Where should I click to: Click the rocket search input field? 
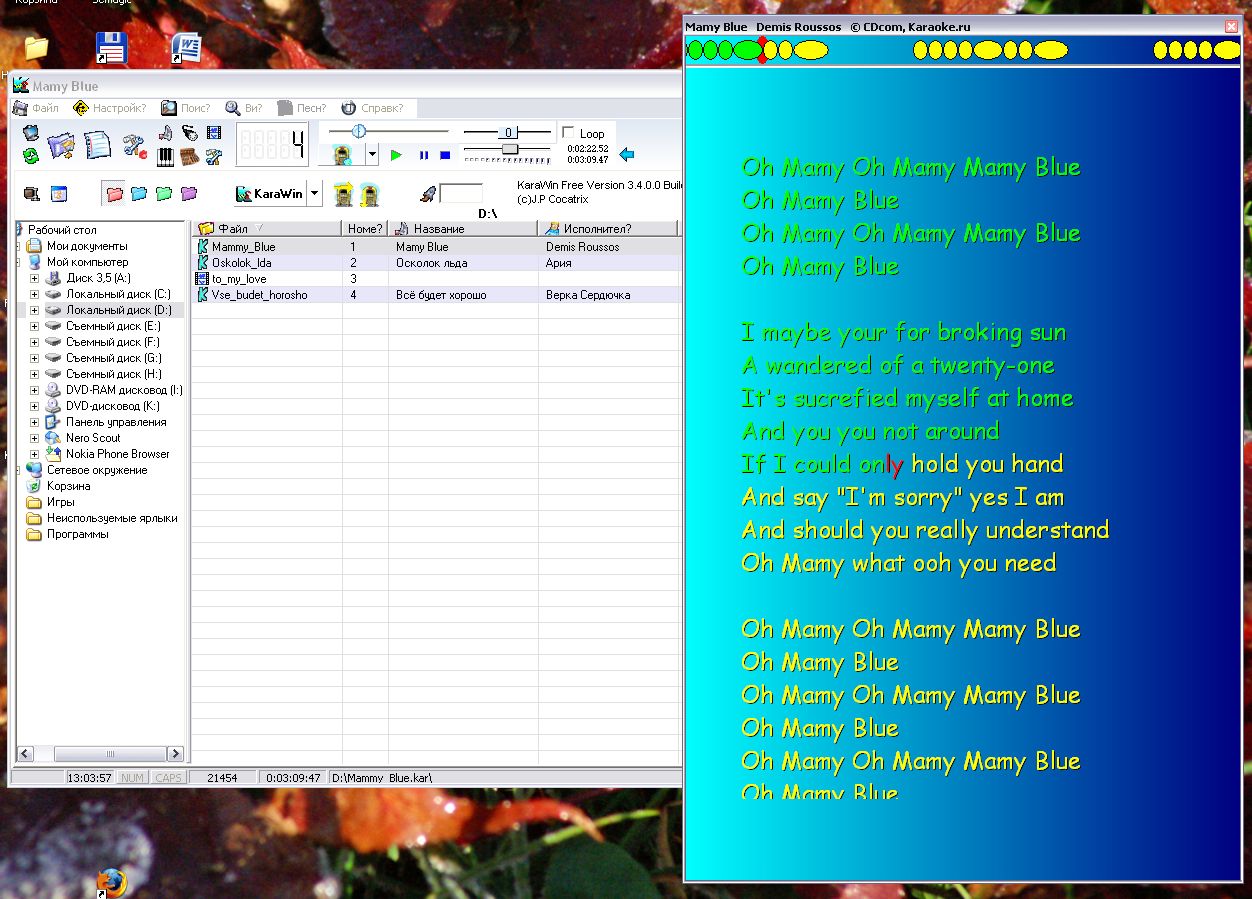tap(460, 194)
